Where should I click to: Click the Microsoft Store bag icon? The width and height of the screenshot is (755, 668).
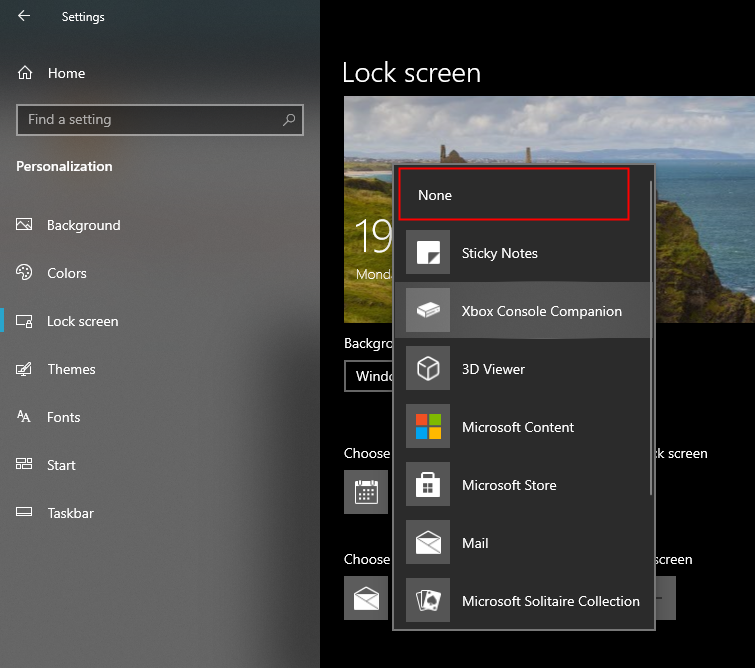[x=428, y=485]
